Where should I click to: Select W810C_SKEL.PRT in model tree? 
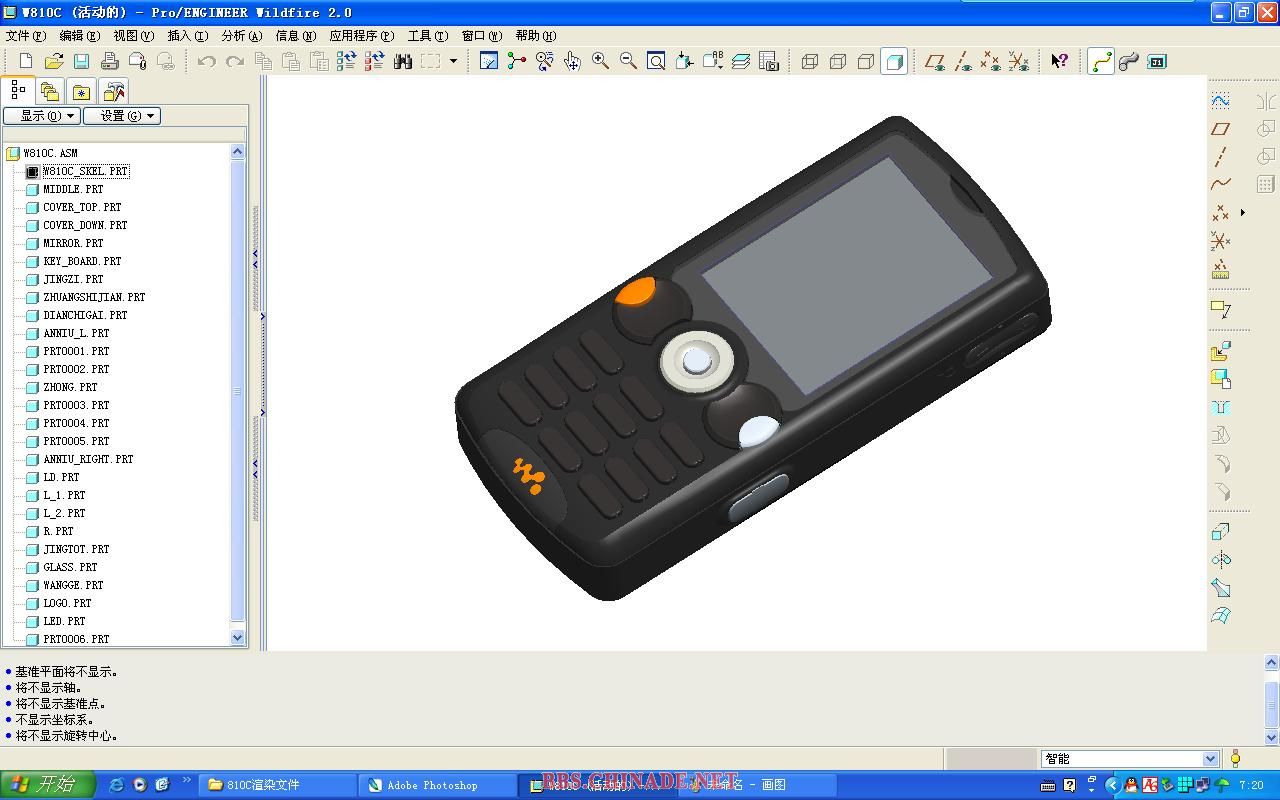pos(86,171)
